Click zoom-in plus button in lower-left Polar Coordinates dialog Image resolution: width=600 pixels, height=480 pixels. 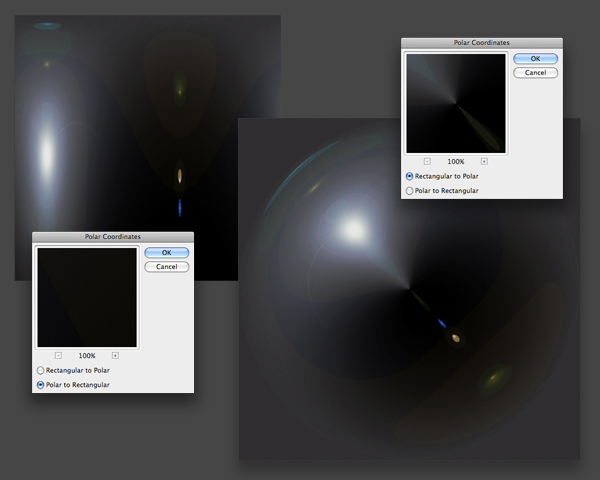(115, 355)
